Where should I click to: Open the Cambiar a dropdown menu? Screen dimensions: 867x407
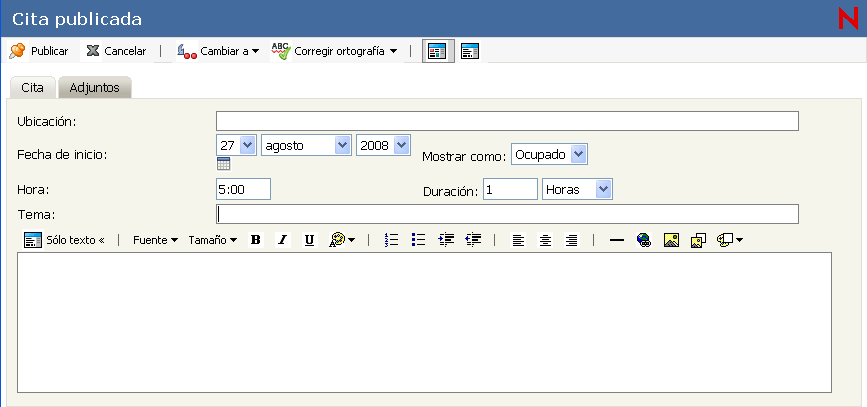pos(218,51)
